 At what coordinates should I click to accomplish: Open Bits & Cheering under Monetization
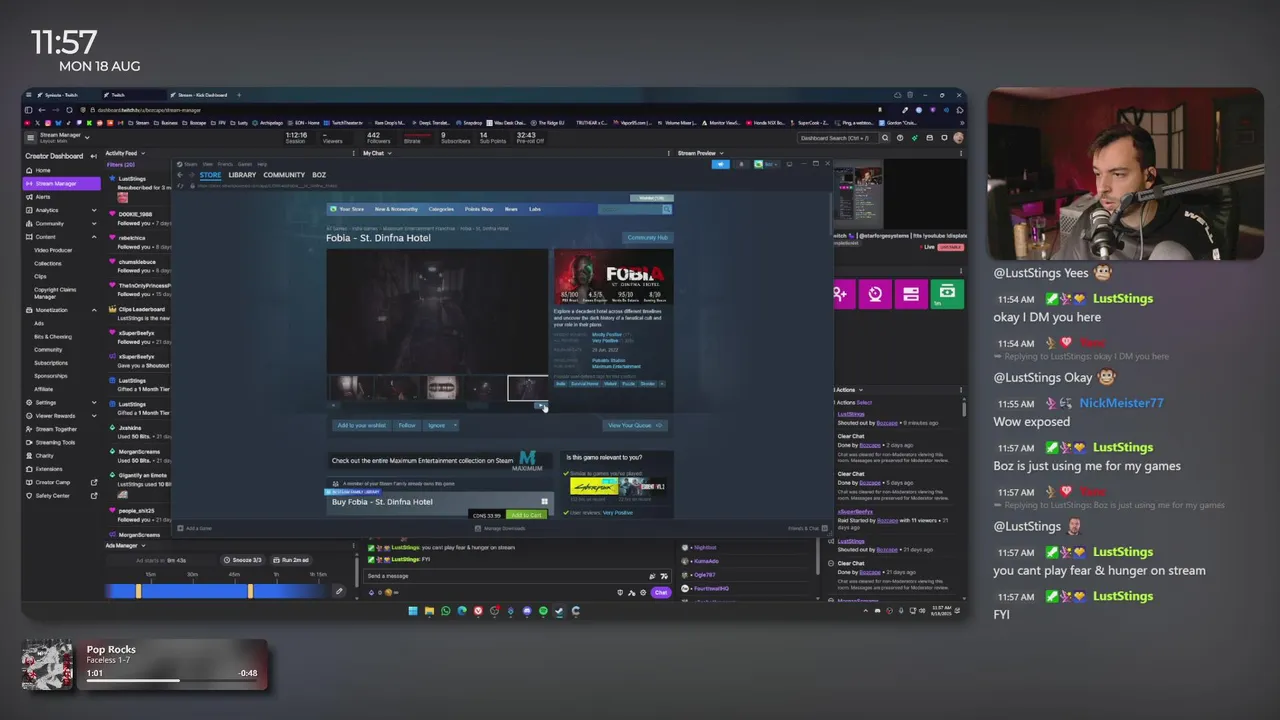pyautogui.click(x=53, y=336)
